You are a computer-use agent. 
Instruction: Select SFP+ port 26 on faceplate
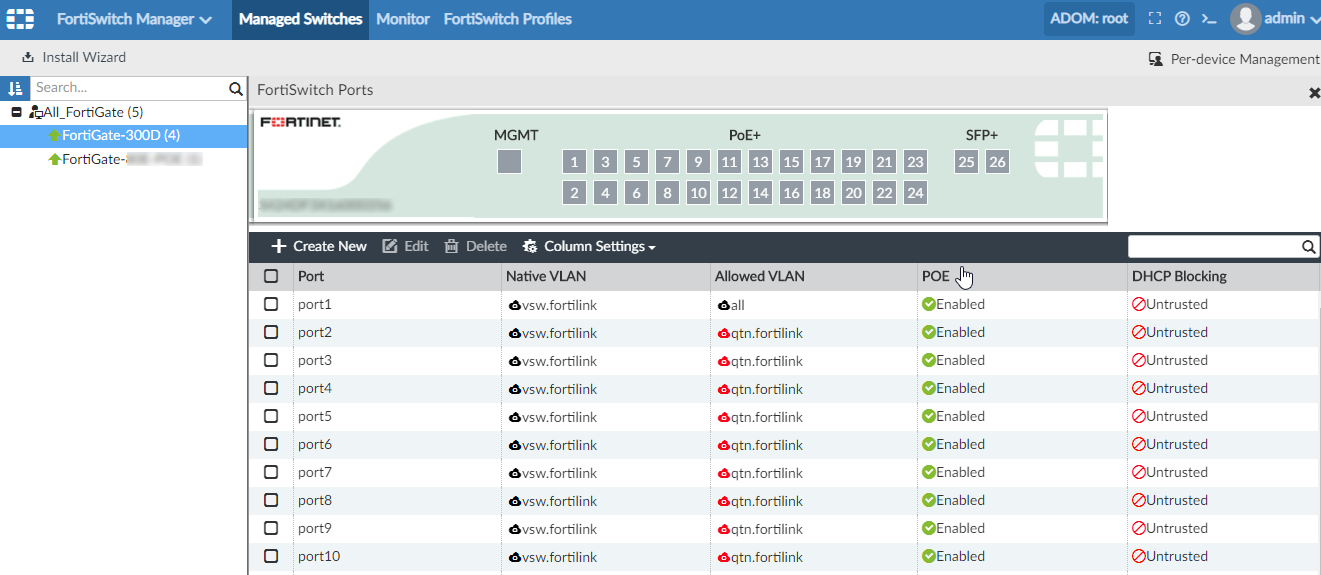pyautogui.click(x=997, y=162)
